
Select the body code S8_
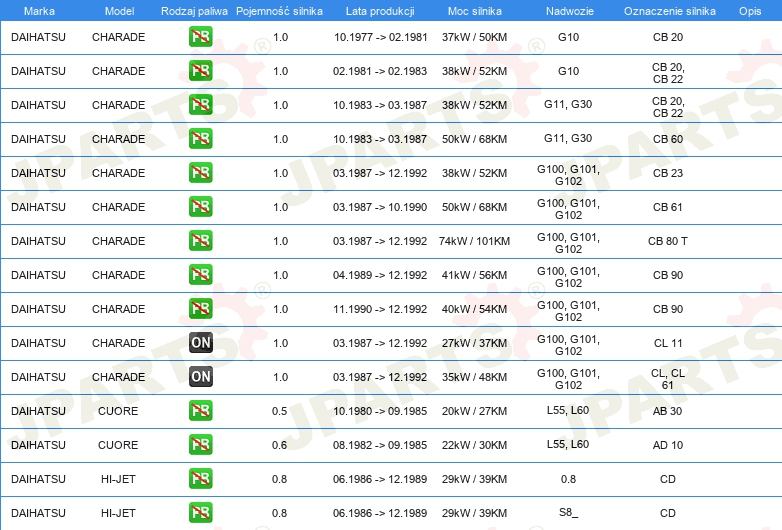pos(569,513)
